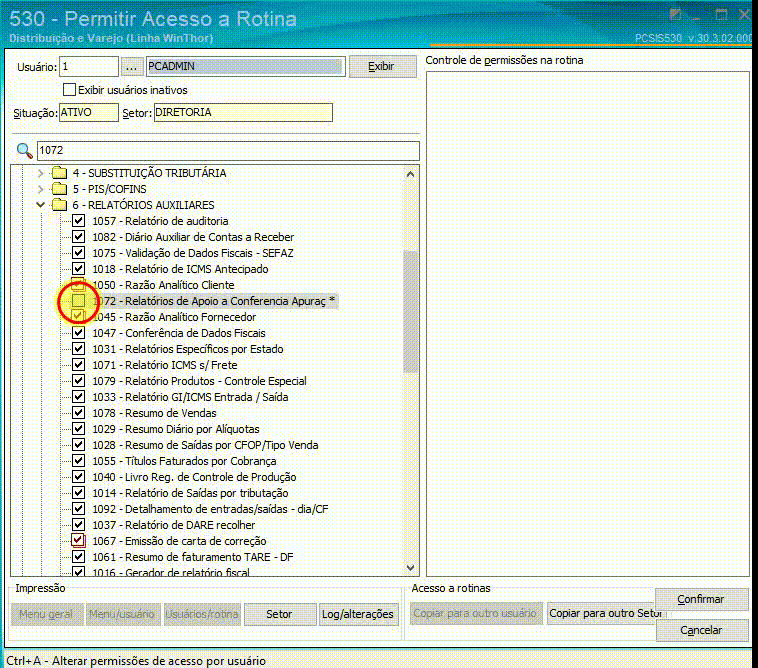Click the folder icon for 6 - RELATÓRIOS AUXILIARES
758x668 pixels.
pyautogui.click(x=59, y=204)
